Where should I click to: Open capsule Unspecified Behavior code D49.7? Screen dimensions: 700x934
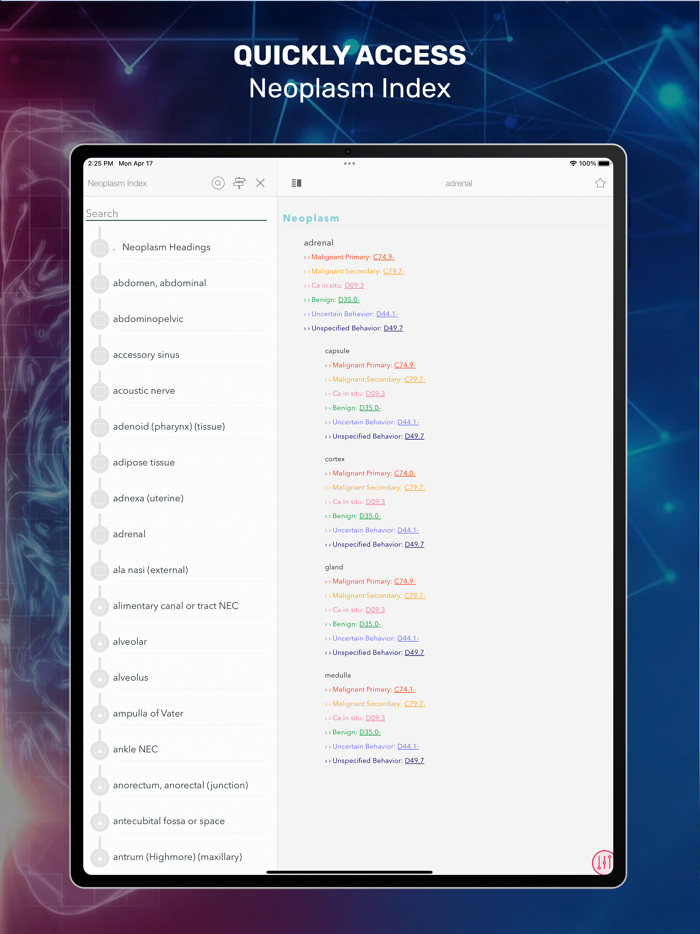[415, 437]
